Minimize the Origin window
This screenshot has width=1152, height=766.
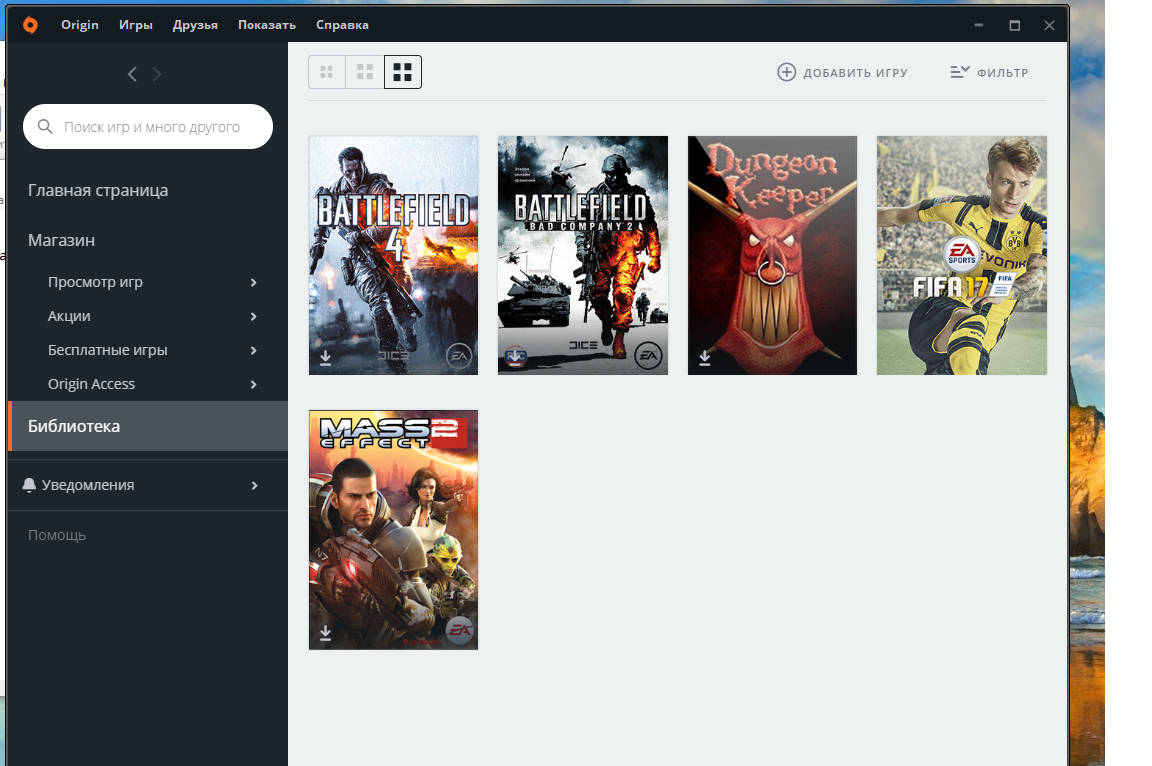(x=979, y=25)
